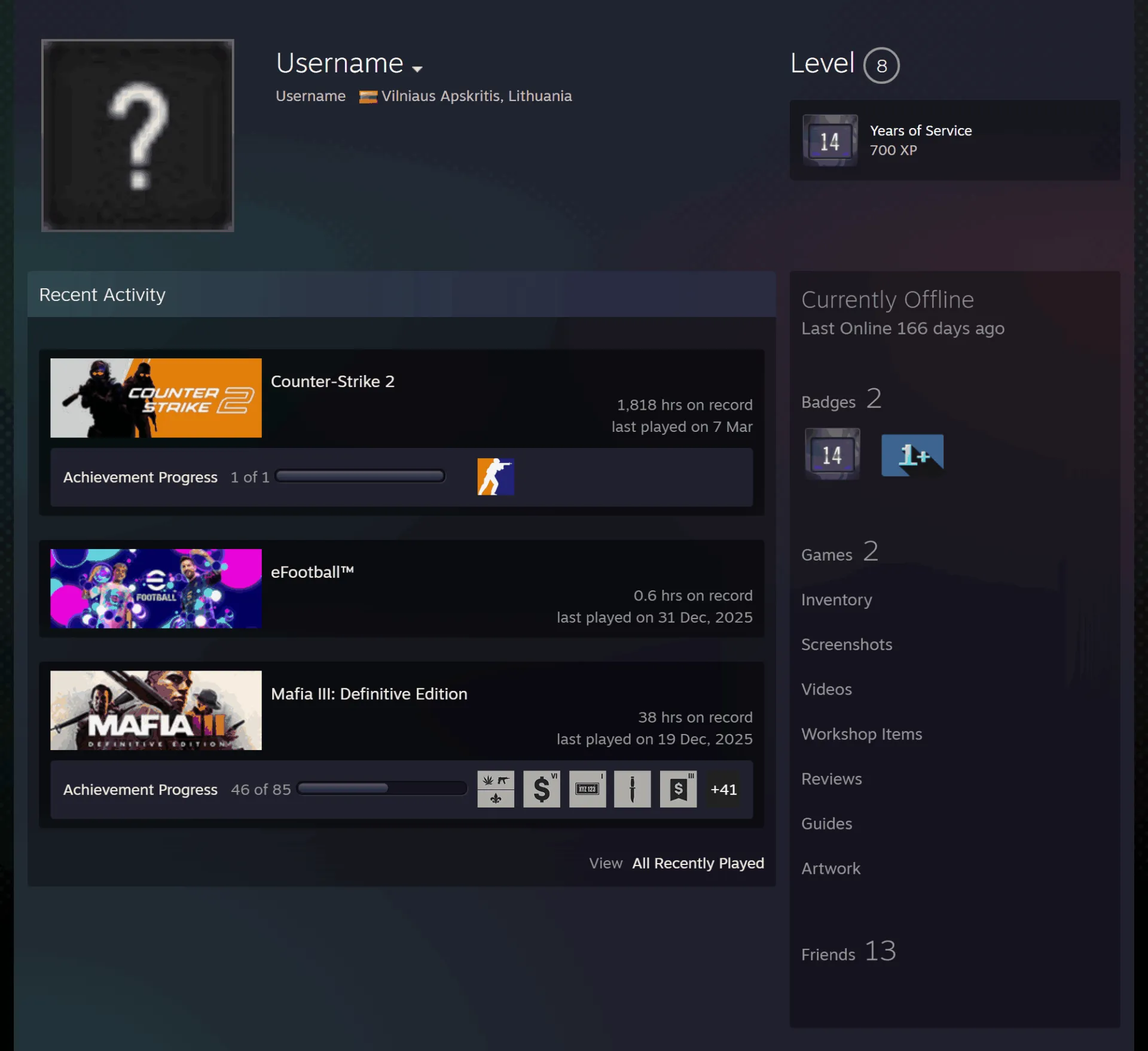Image resolution: width=1148 pixels, height=1051 pixels.
Task: Open the Years of Service badge icon in showcase
Action: click(x=830, y=141)
